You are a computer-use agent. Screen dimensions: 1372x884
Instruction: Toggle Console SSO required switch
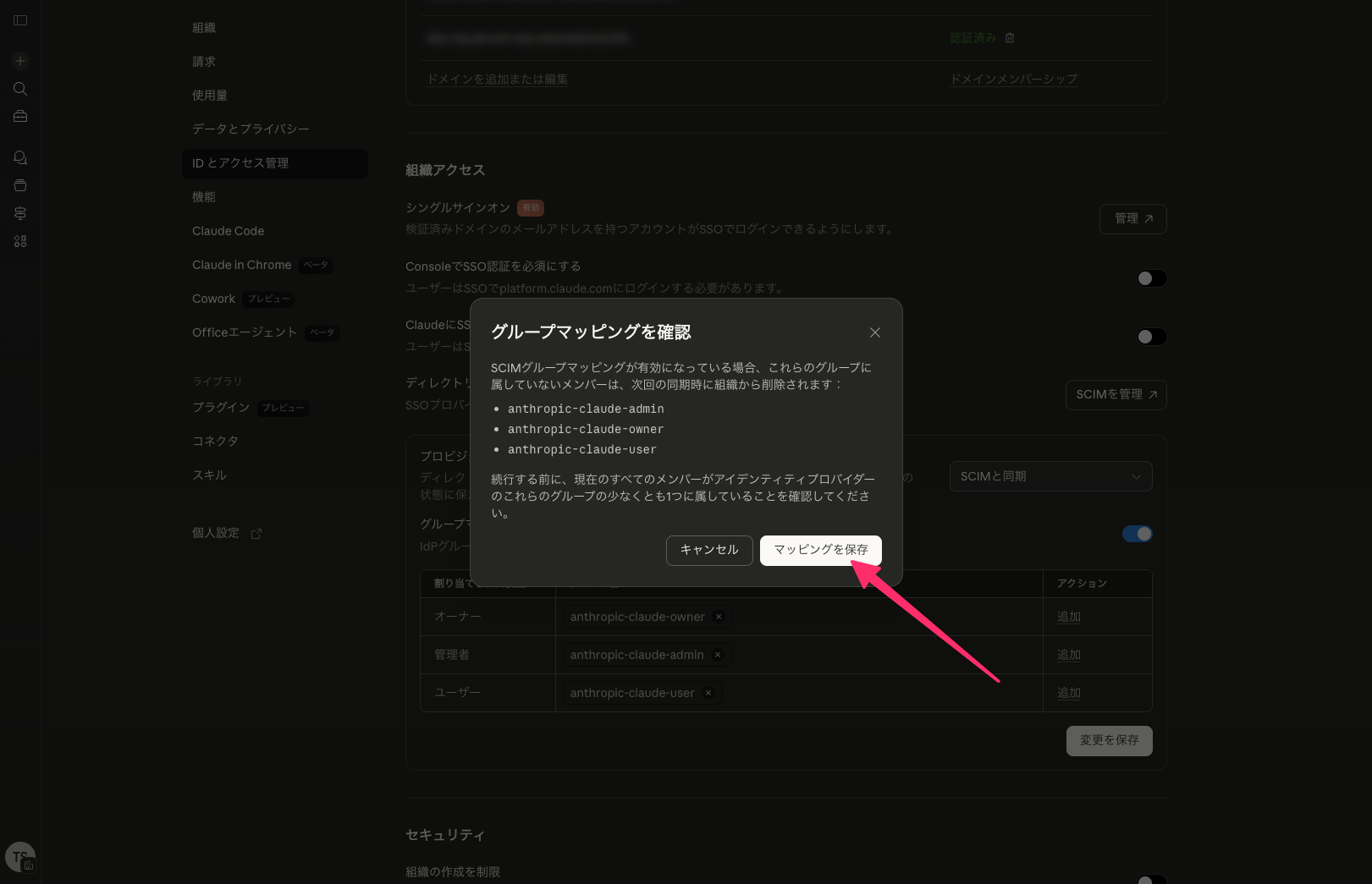pos(1151,278)
